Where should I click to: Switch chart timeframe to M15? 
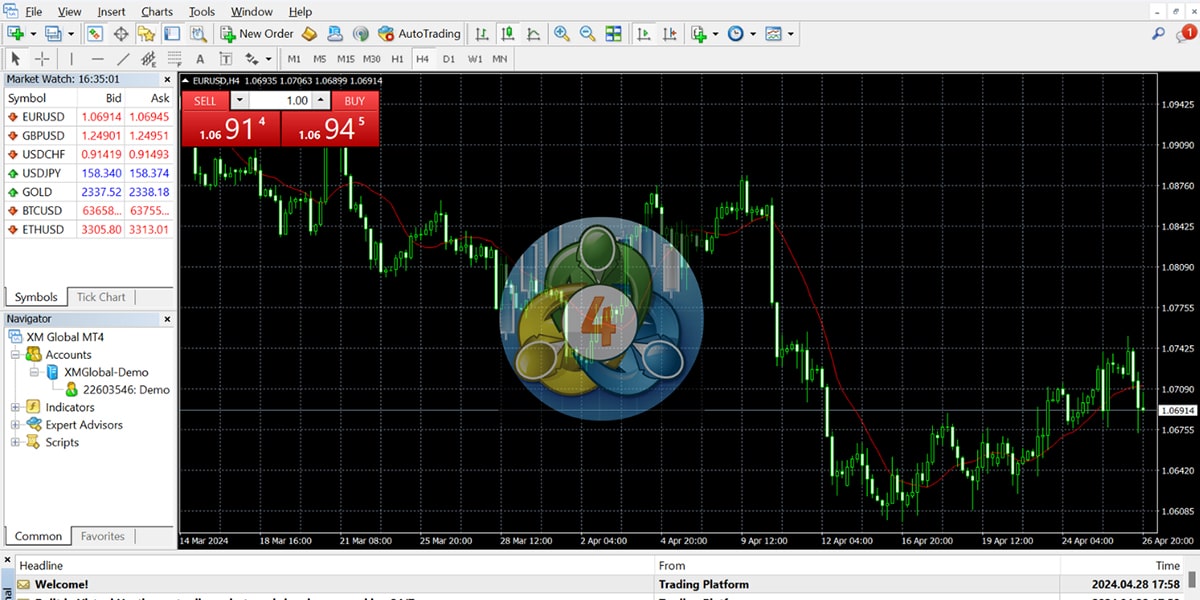pyautogui.click(x=346, y=59)
